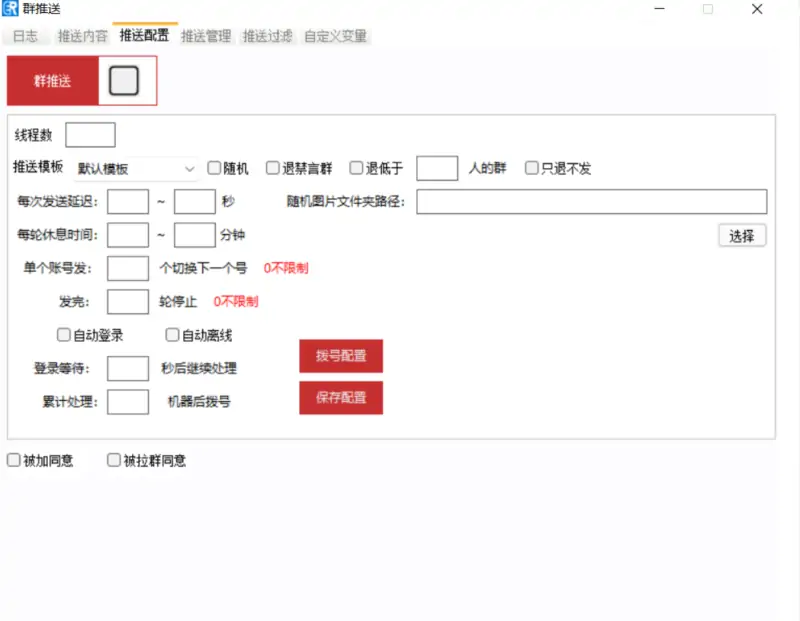Click the 选择 button to pick a folder
Viewport: 800px width, 621px height.
[742, 235]
